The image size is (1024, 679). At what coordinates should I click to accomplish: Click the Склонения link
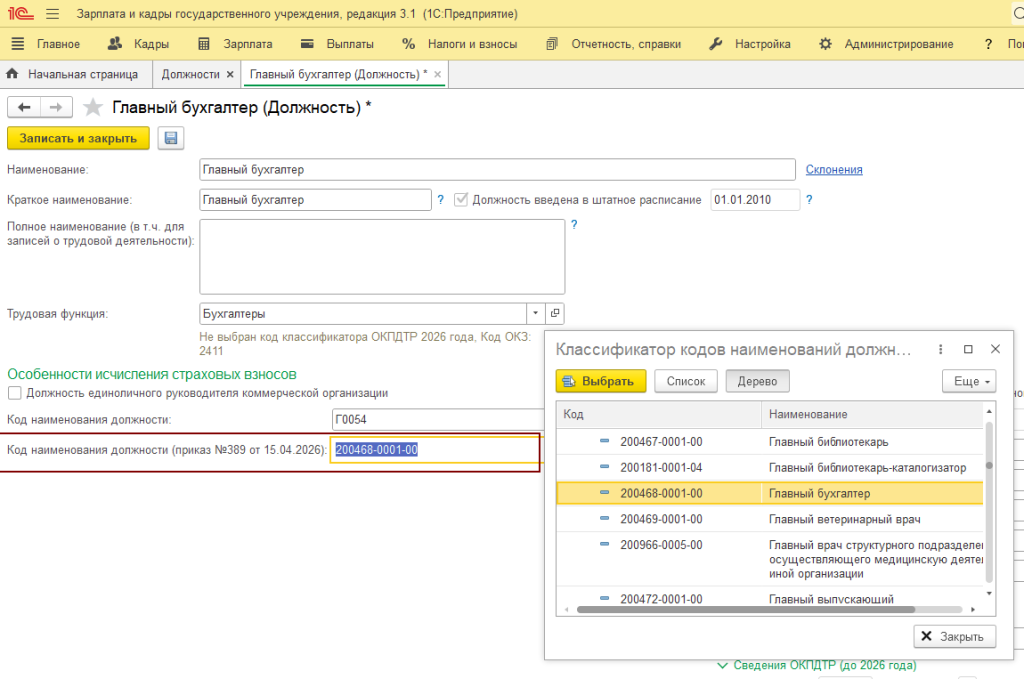click(834, 170)
